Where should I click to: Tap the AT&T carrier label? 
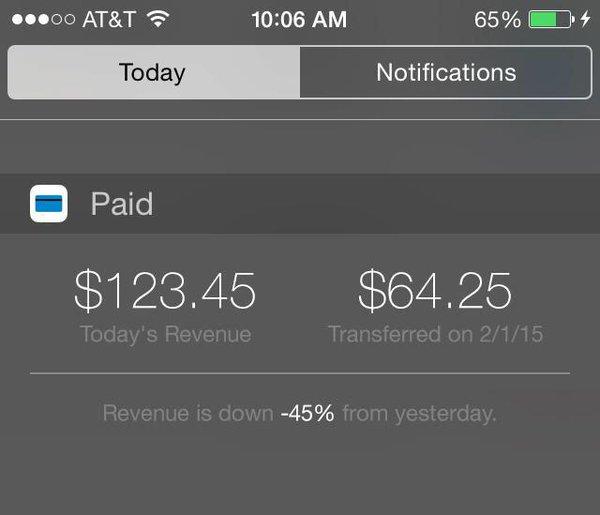point(109,19)
